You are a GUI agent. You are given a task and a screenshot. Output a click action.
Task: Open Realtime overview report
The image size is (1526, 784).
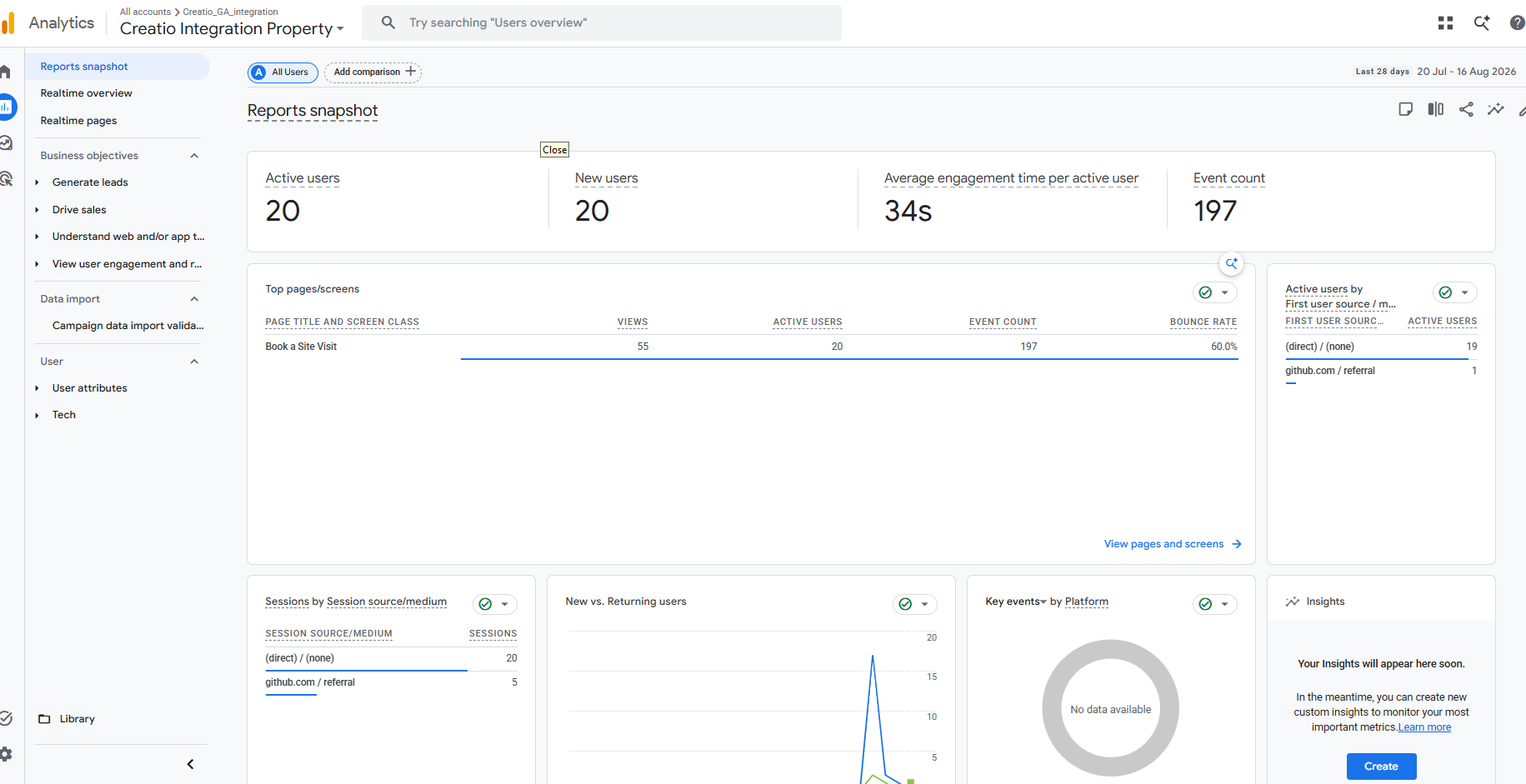tap(87, 93)
